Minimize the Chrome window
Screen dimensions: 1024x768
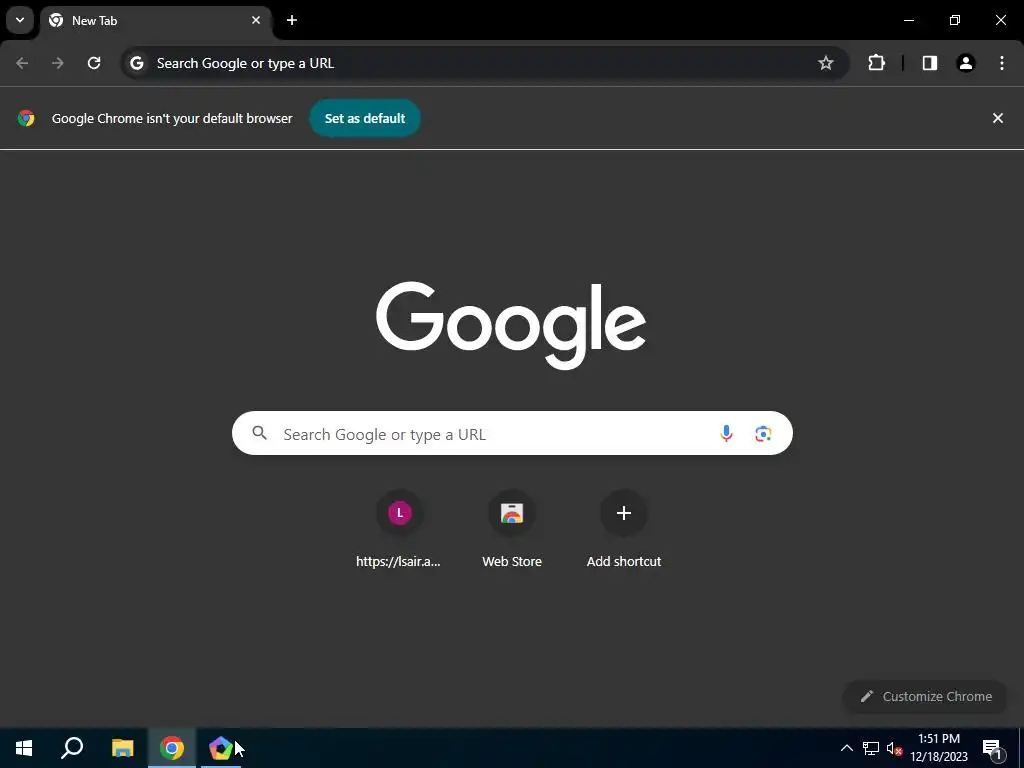pos(908,20)
